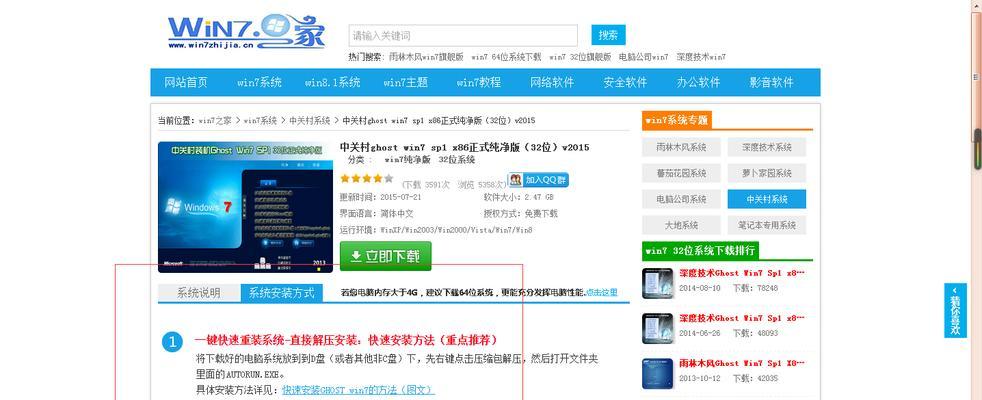Open ranking link 深度技术Ghost dated 2014-08-10
Image resolution: width=982 pixels, height=400 pixels.
pyautogui.click(x=742, y=274)
